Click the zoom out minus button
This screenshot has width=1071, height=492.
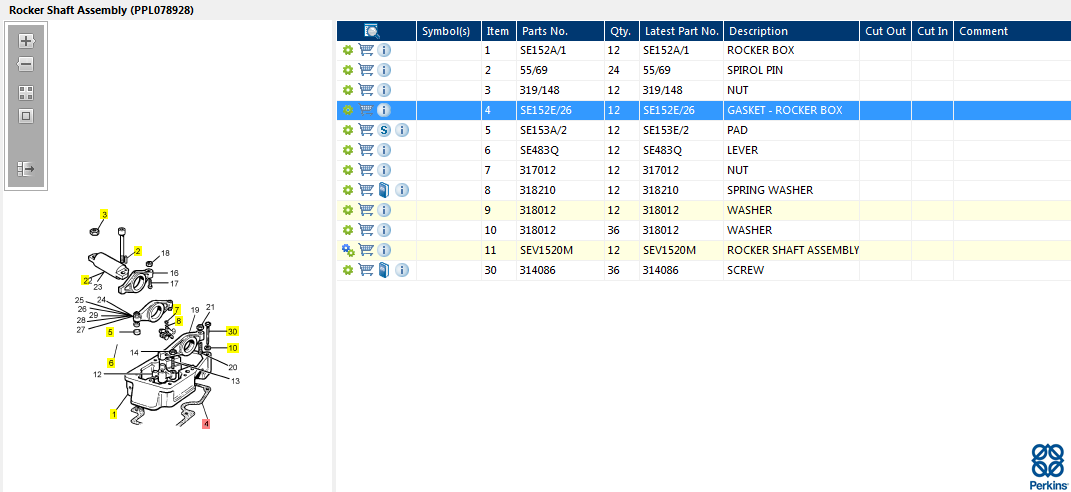(x=26, y=64)
